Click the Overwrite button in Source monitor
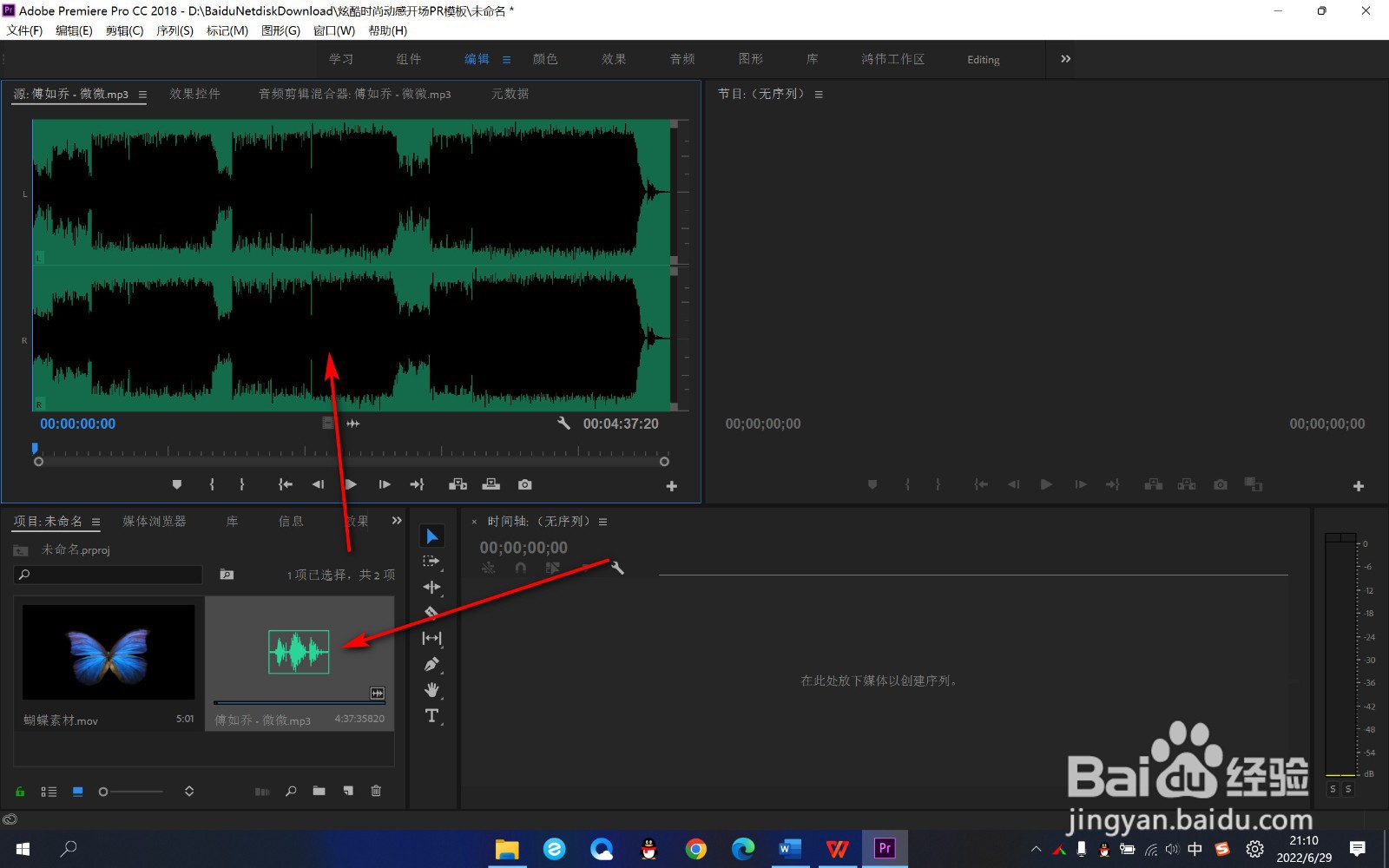The width and height of the screenshot is (1389, 868). 491,484
